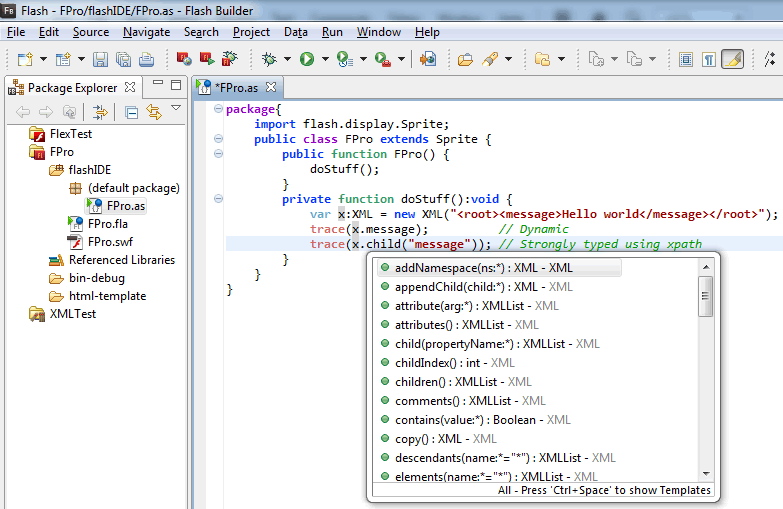Click the Flash run icon with green arrow
The width and height of the screenshot is (783, 509).
point(207,59)
